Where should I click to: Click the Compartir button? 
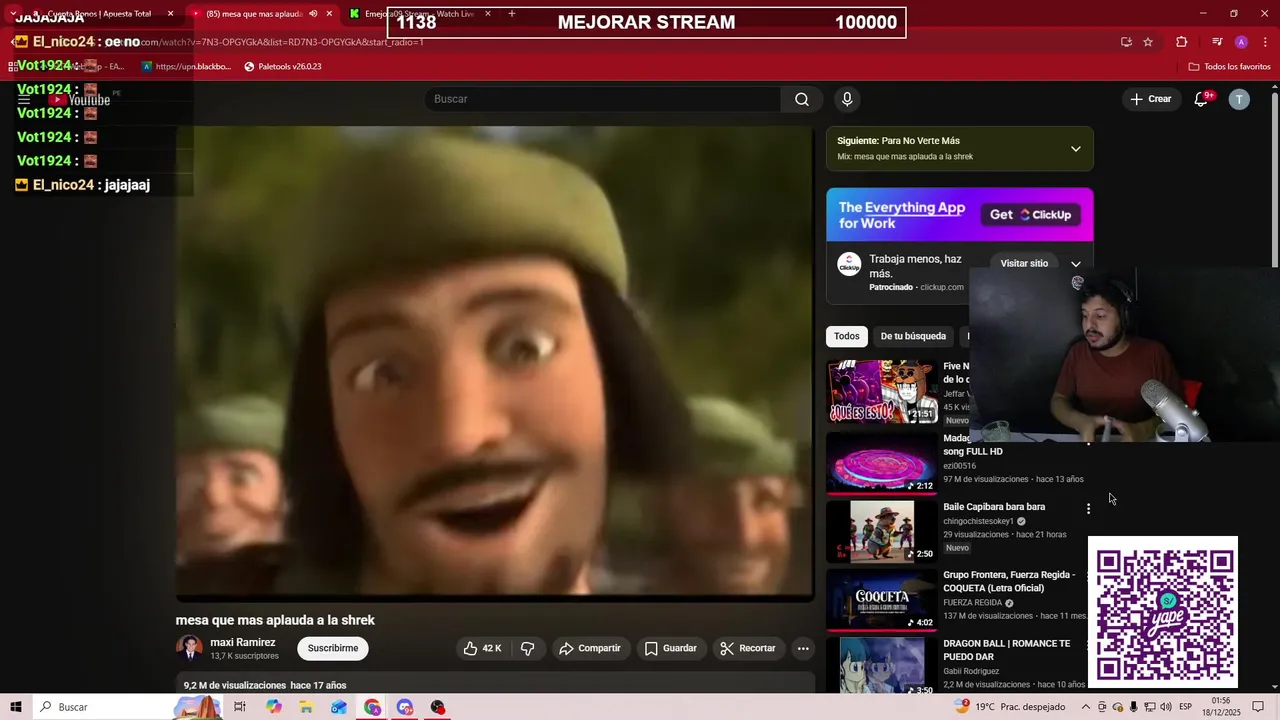(x=590, y=648)
